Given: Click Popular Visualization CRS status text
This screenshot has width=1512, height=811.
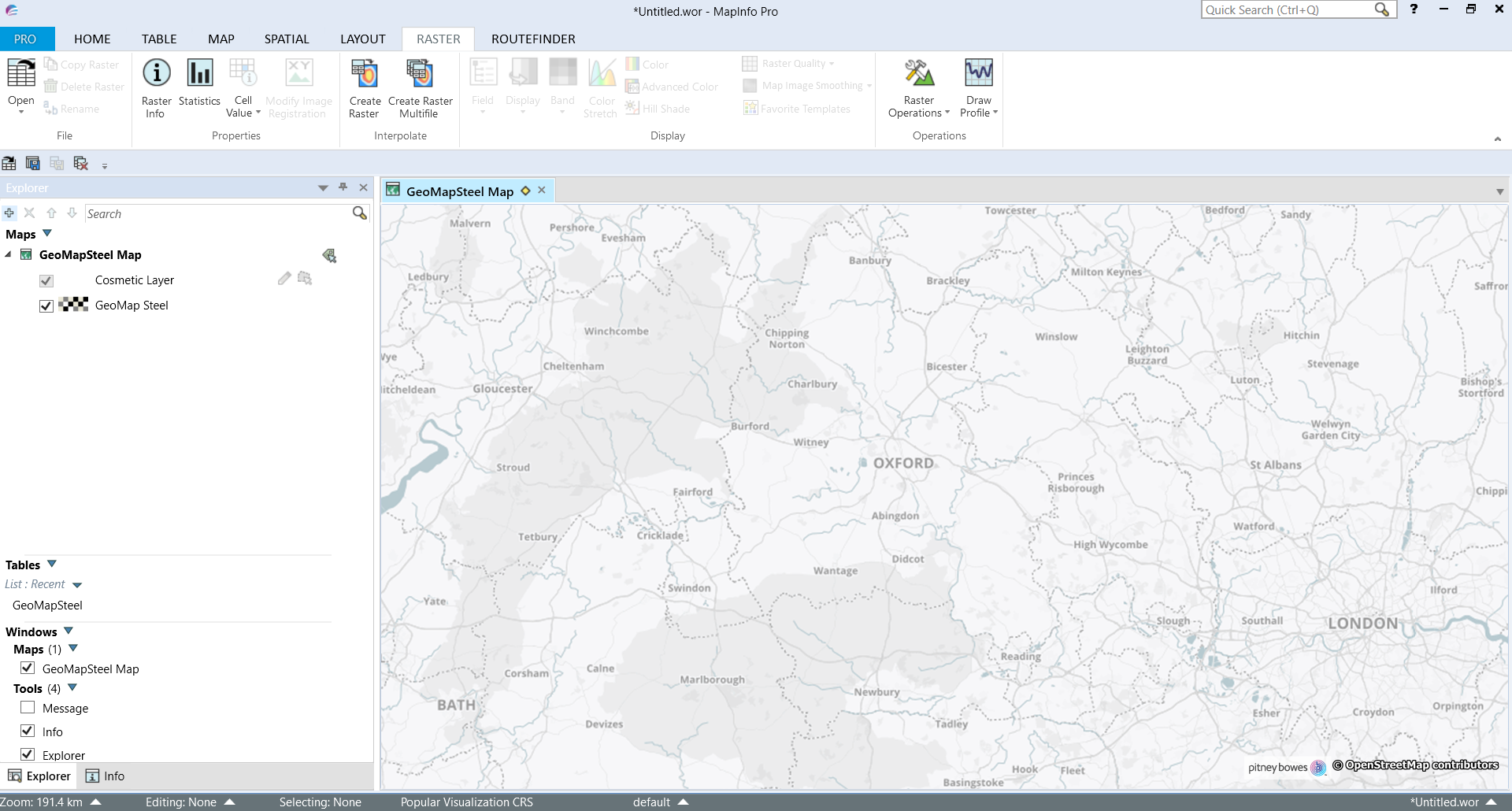Looking at the screenshot, I should pyautogui.click(x=466, y=802).
